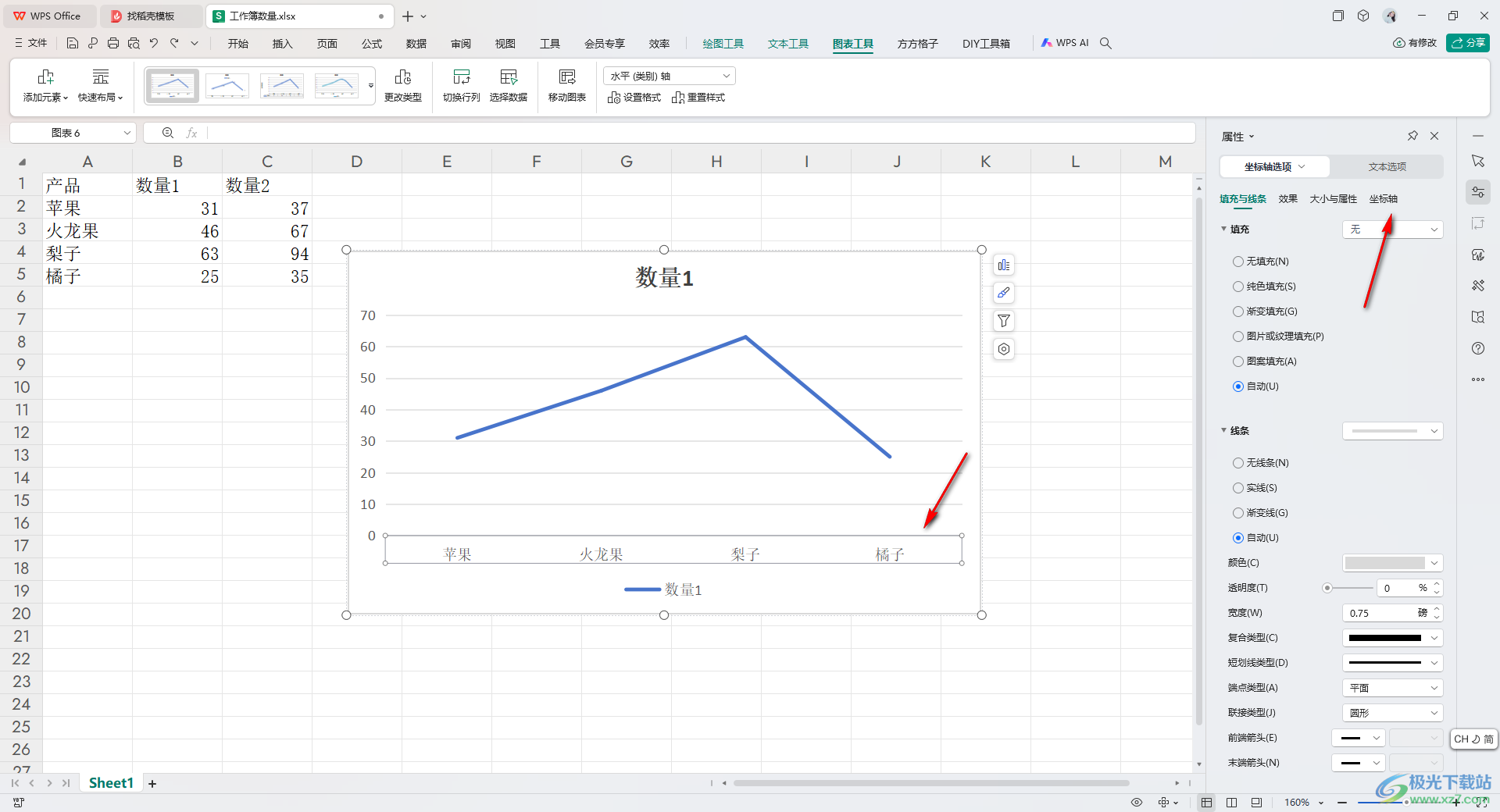The height and width of the screenshot is (812, 1500).
Task: Click the more options ellipsis sidebar icon
Action: tap(1478, 379)
